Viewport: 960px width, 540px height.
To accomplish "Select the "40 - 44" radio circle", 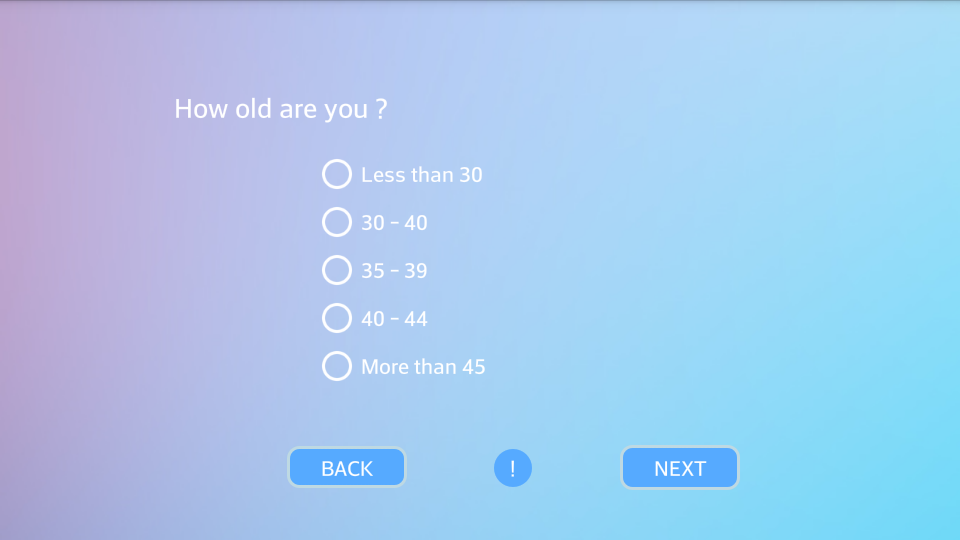I will tap(337, 318).
